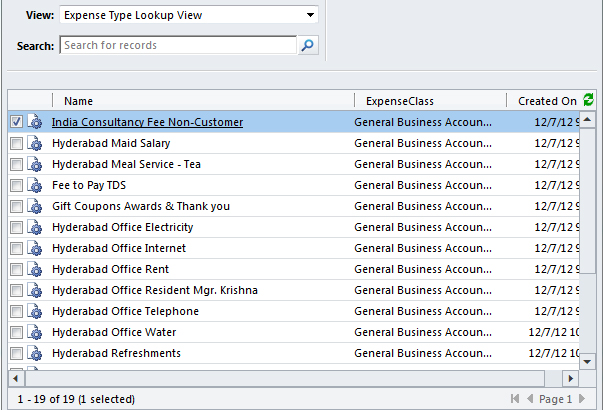Click the record icon beside Fee to Pay TDS
Screen dimensions: 603x410
click(x=35, y=185)
